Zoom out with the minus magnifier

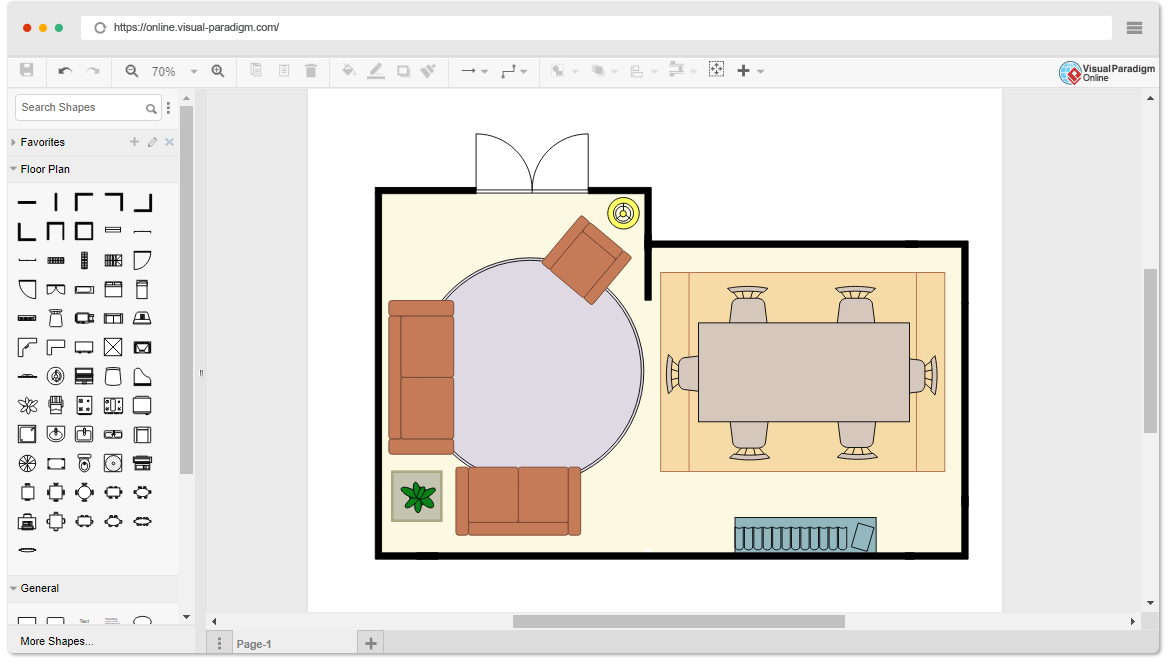click(131, 71)
